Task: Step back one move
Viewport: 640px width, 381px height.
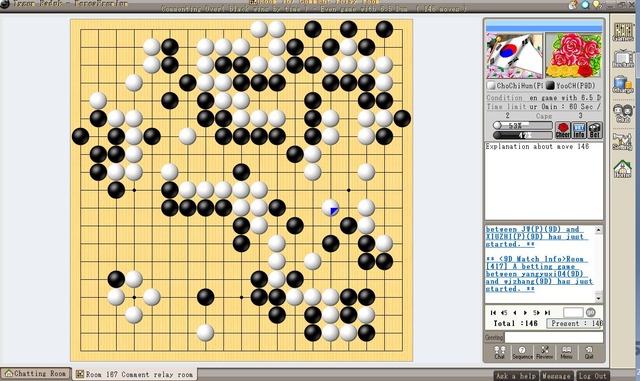Action: (x=515, y=312)
